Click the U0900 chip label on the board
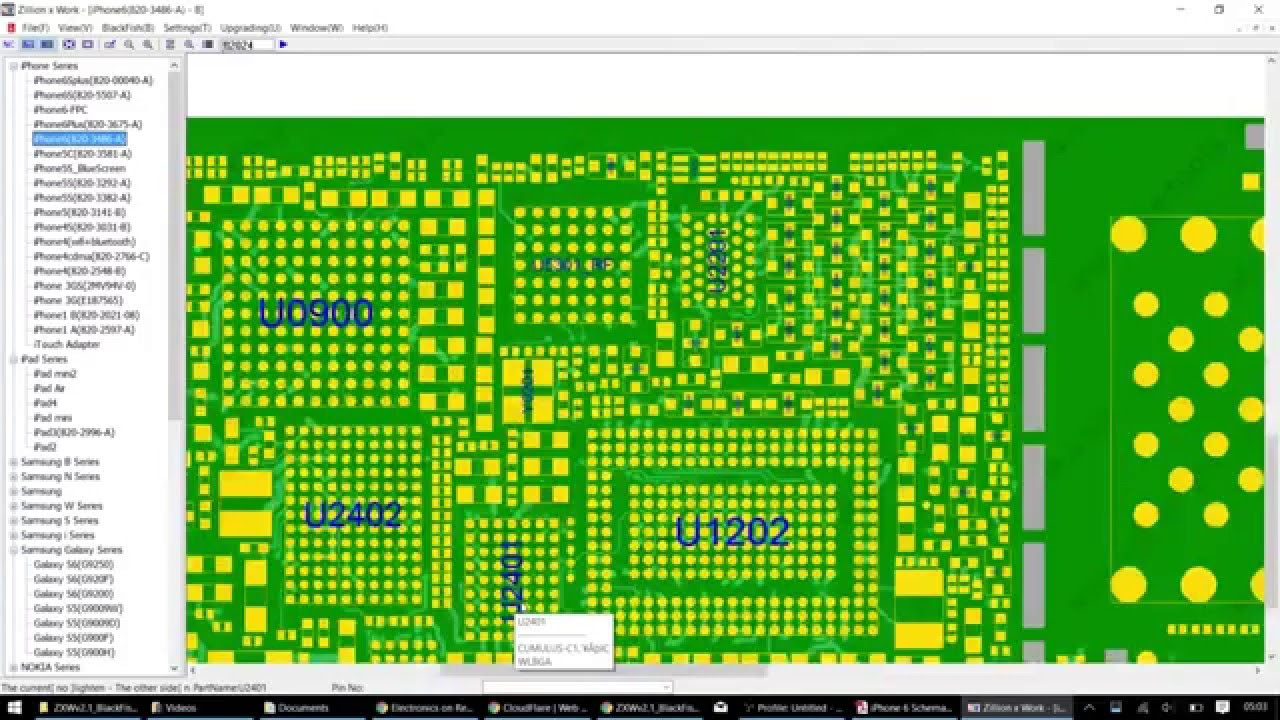Viewport: 1280px width, 720px height. 315,314
